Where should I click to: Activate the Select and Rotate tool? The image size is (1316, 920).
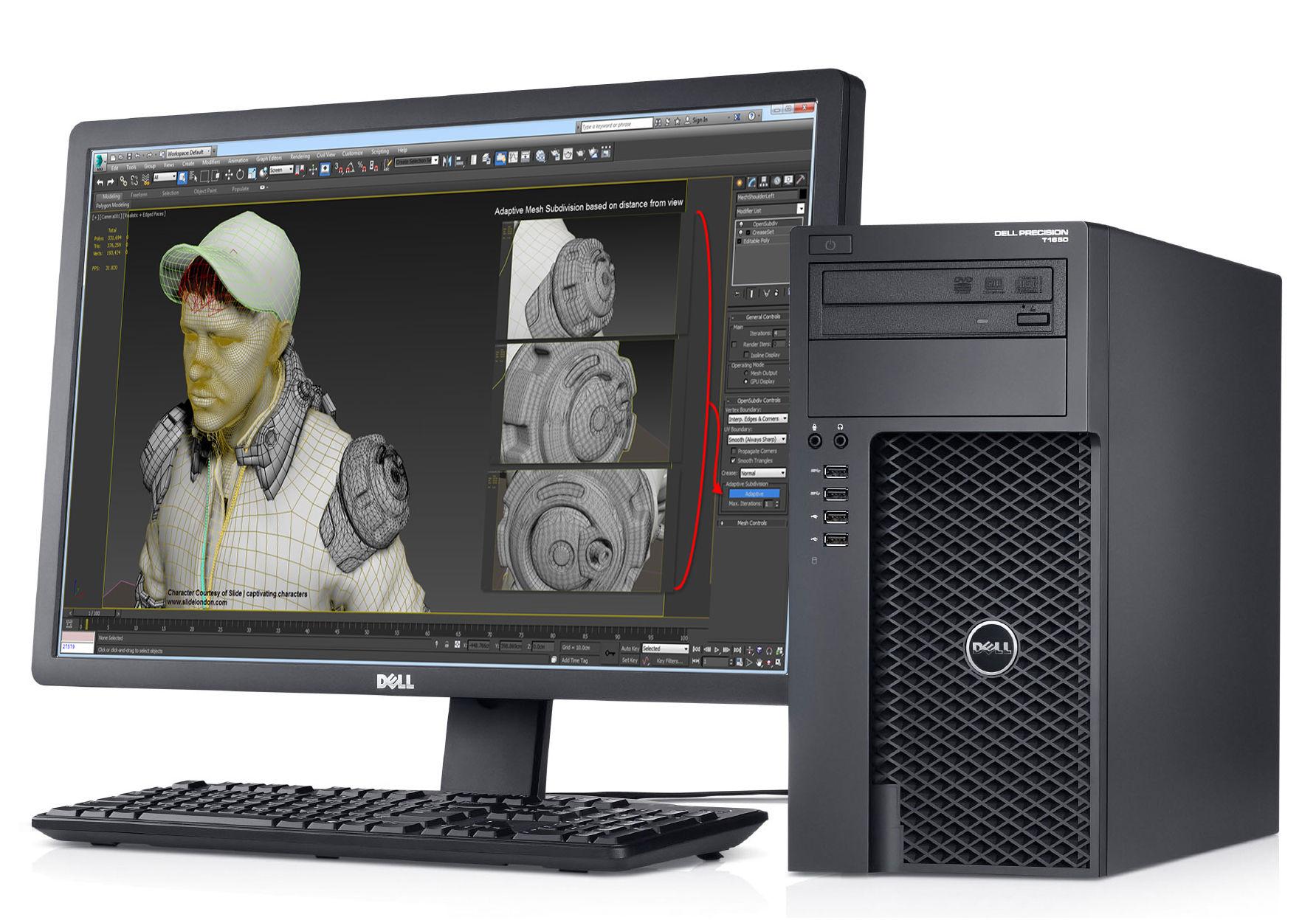(x=240, y=174)
